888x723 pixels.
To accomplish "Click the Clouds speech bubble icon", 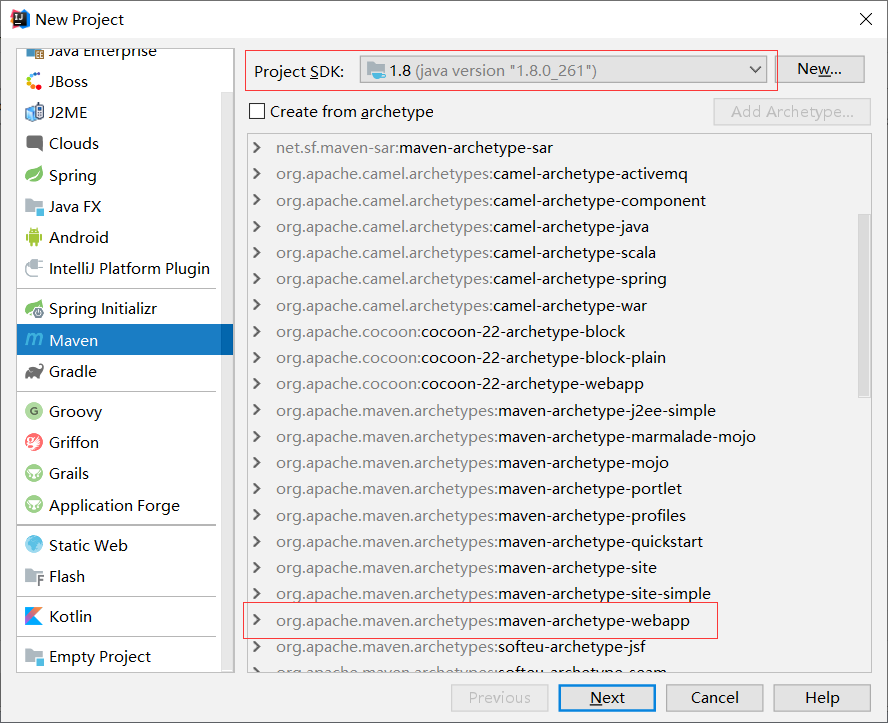I will click(x=34, y=143).
